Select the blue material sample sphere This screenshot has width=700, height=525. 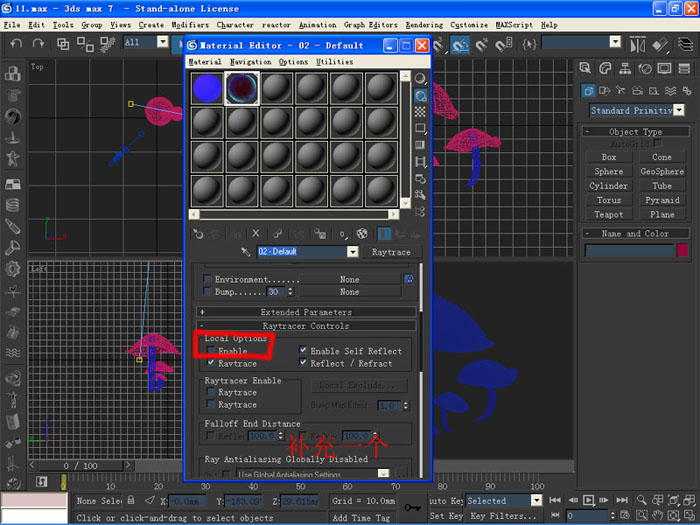[x=207, y=88]
